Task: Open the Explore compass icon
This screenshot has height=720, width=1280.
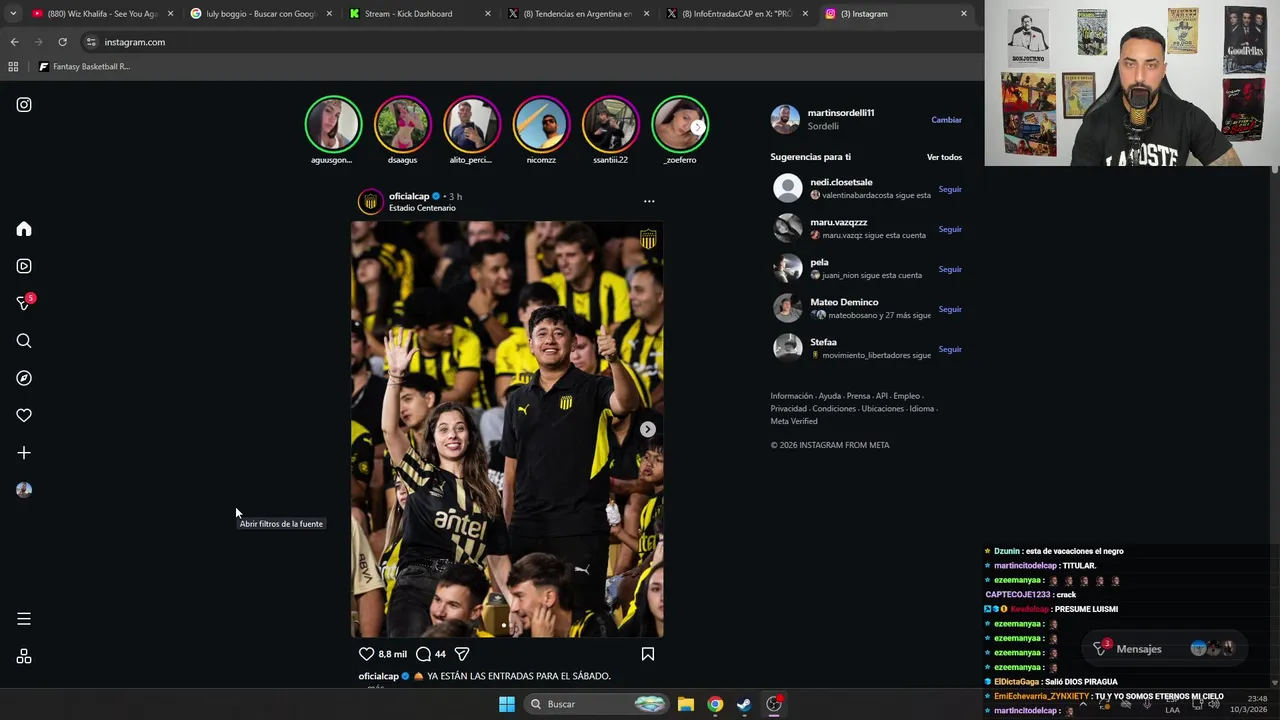Action: [24, 378]
